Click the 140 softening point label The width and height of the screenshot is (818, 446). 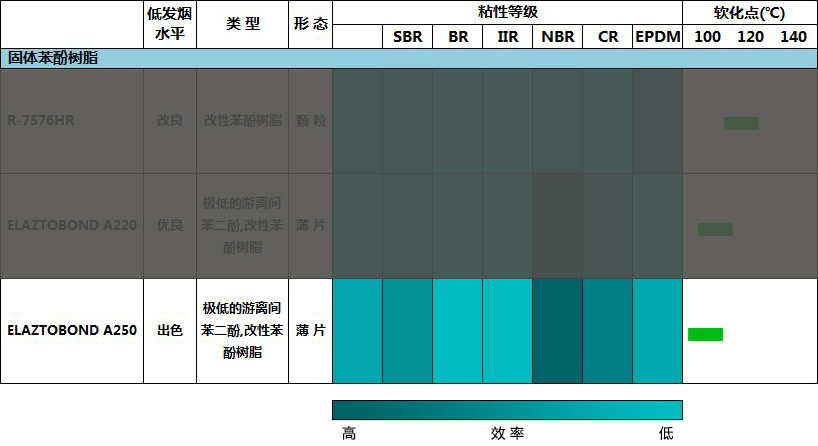pos(793,37)
